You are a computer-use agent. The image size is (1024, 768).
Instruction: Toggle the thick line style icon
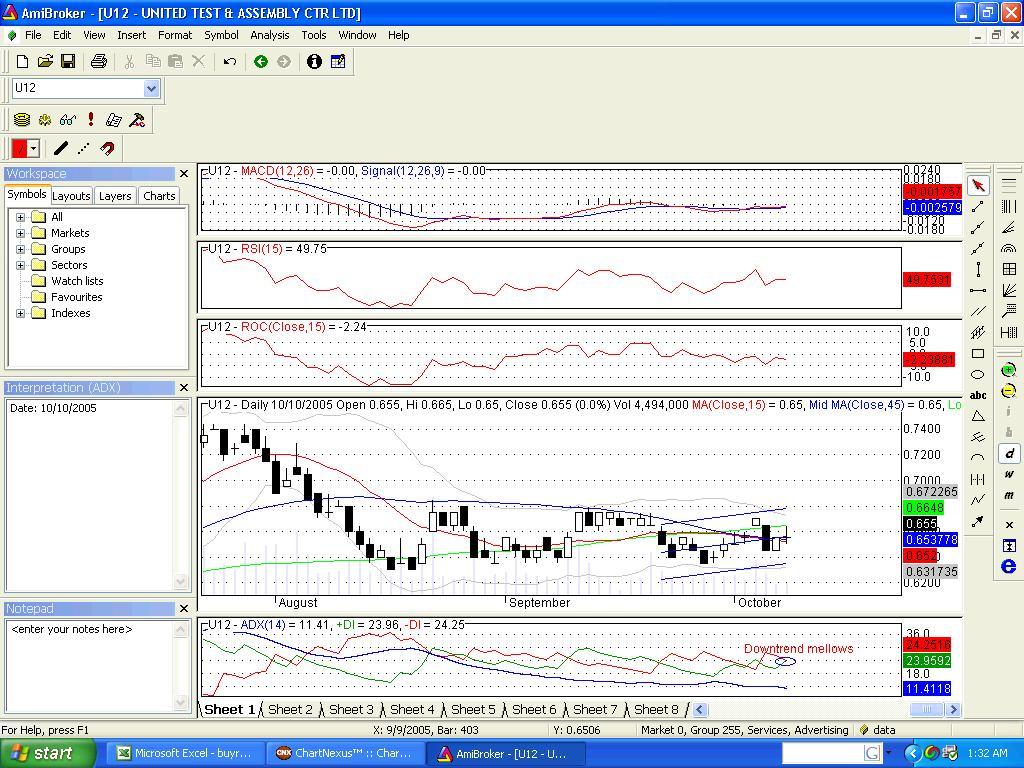coord(61,148)
